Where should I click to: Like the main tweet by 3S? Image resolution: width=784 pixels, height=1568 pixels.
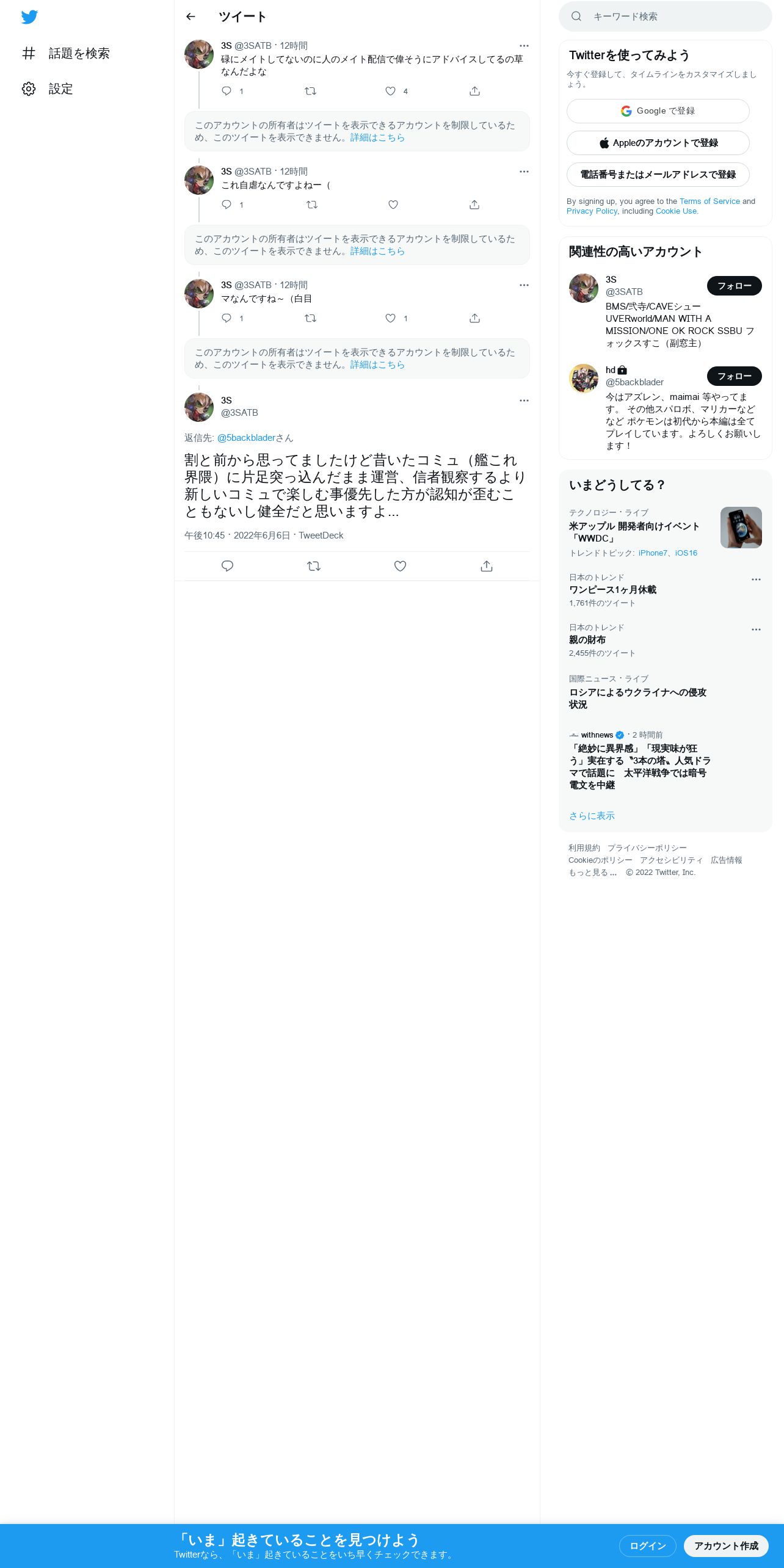[x=400, y=566]
